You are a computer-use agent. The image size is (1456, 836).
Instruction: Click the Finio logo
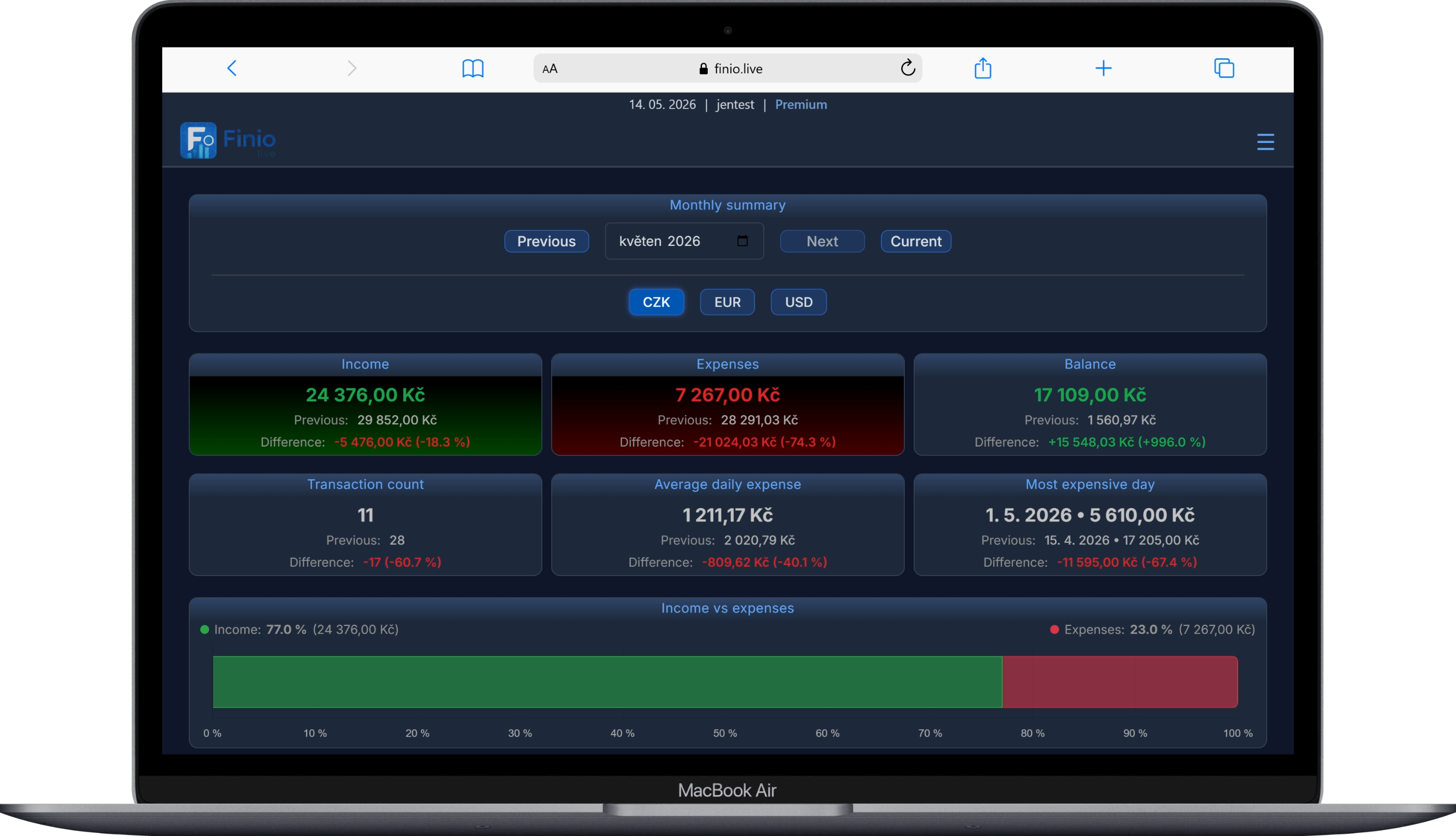[x=228, y=140]
